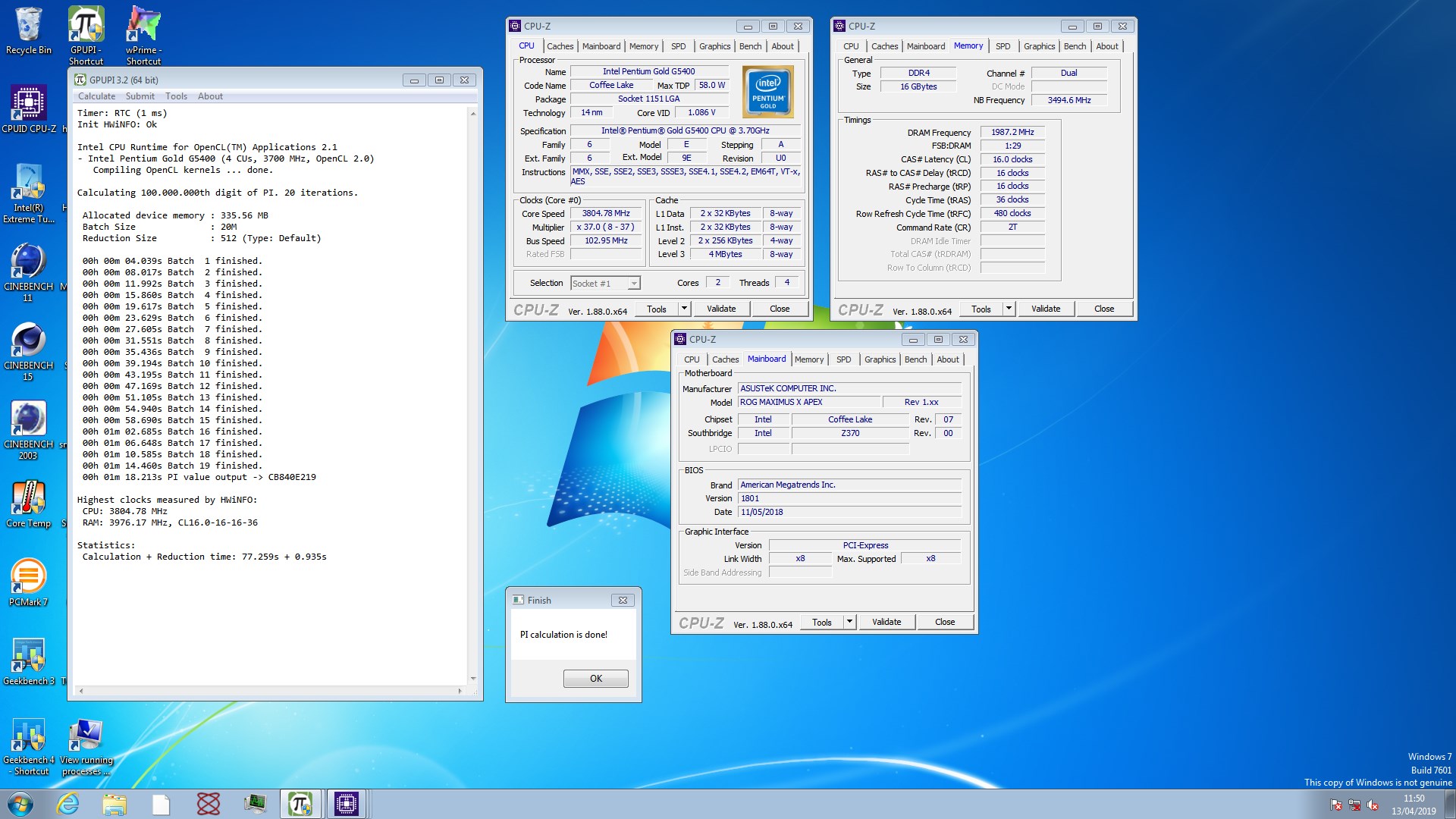This screenshot has height=819, width=1456.
Task: Expand Tools dropdown arrow in Mainboard window
Action: pyautogui.click(x=849, y=622)
